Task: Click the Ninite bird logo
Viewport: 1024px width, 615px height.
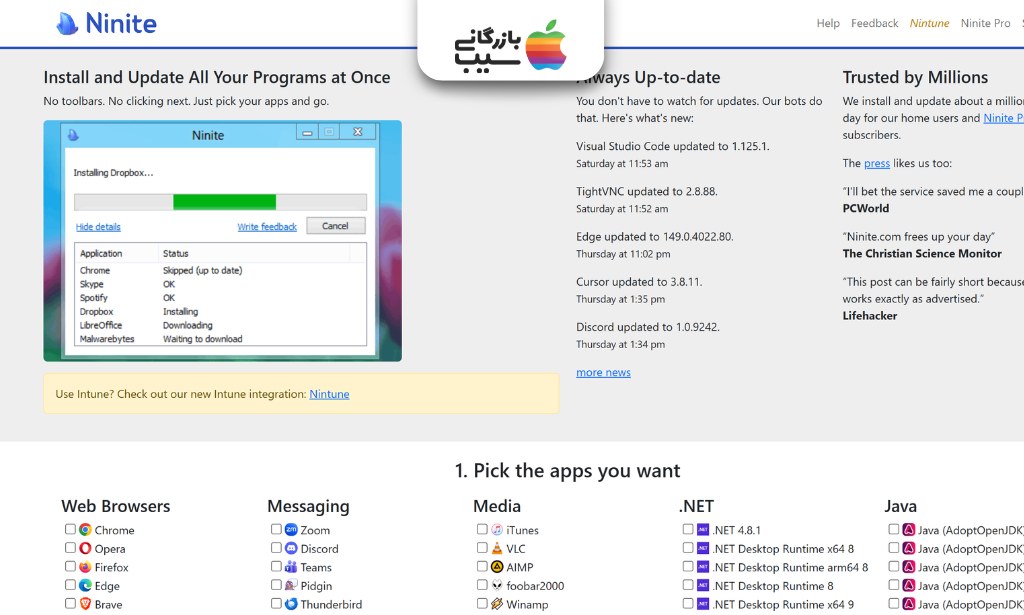Action: click(x=67, y=24)
